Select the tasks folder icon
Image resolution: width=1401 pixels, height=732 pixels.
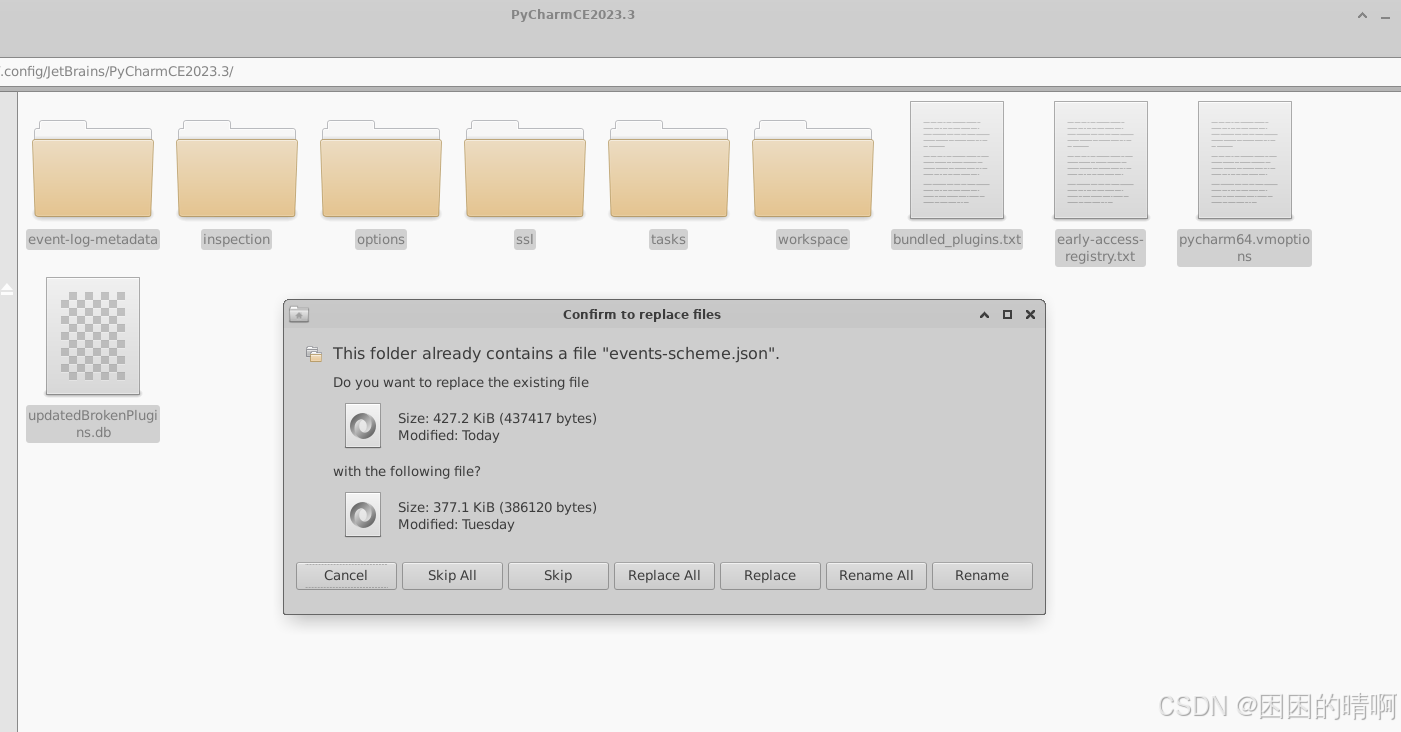(x=669, y=169)
